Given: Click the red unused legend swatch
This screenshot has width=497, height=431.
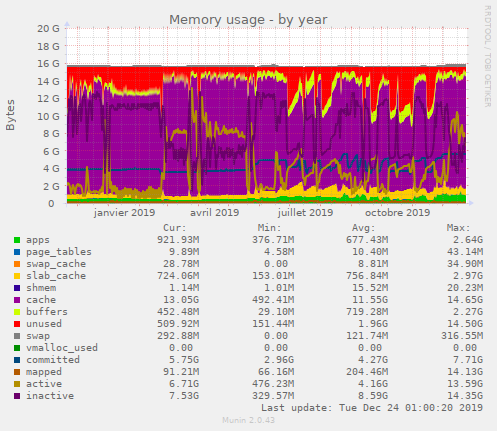Looking at the screenshot, I should [x=17, y=324].
